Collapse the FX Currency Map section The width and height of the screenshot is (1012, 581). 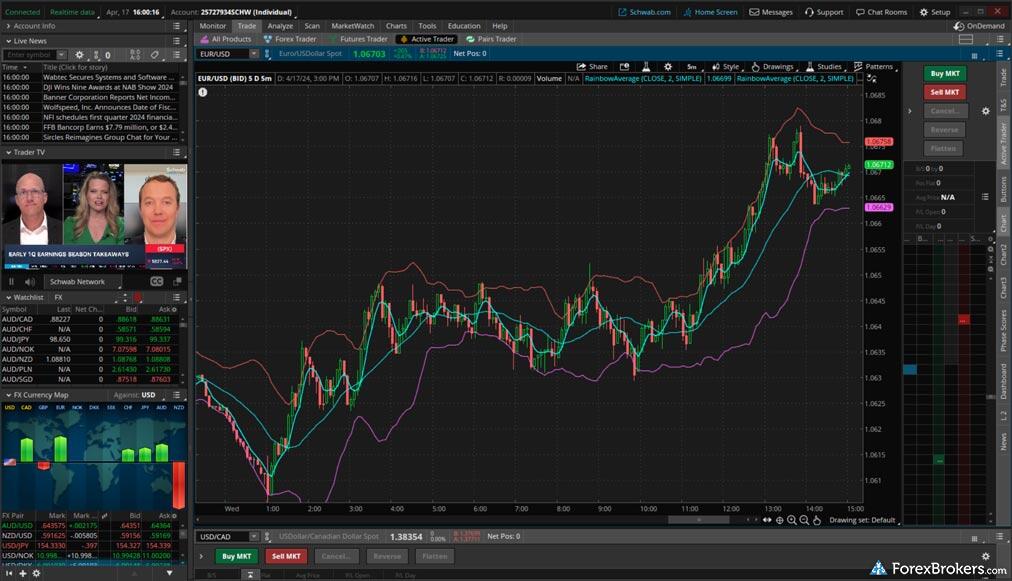[8, 395]
